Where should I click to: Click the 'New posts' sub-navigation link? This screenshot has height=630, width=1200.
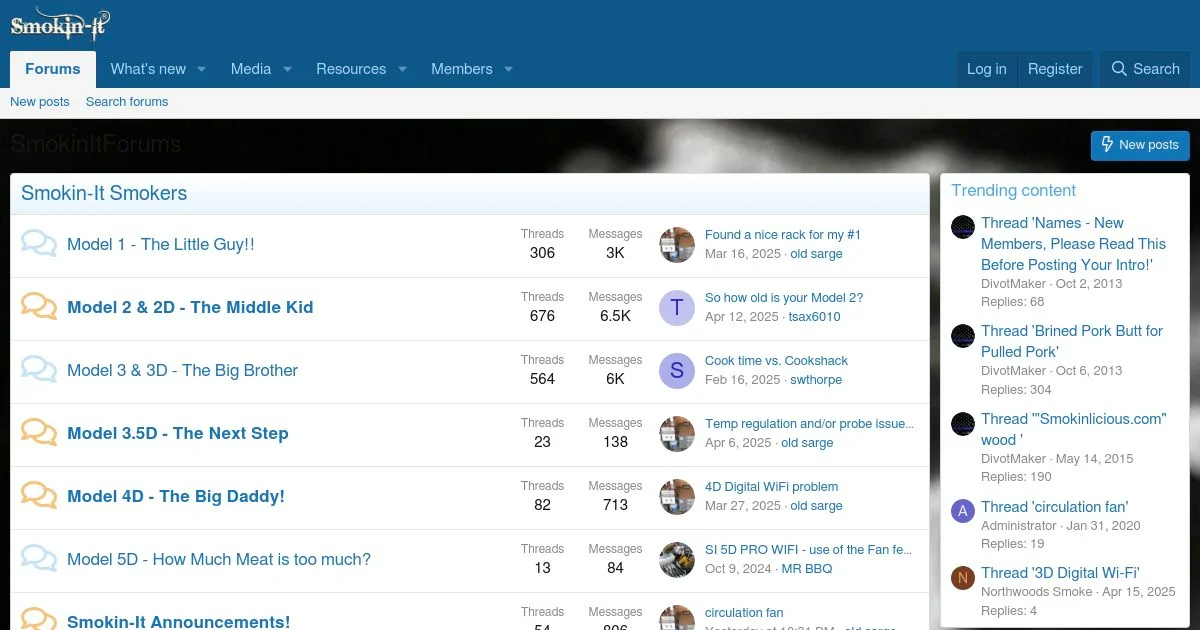(40, 102)
